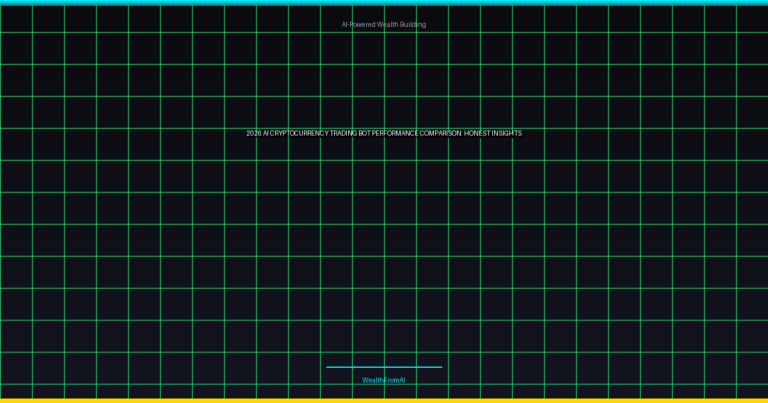Viewport: 768px width, 403px height.
Task: Click the letters FromAI in the footer brand
Action: (x=394, y=380)
